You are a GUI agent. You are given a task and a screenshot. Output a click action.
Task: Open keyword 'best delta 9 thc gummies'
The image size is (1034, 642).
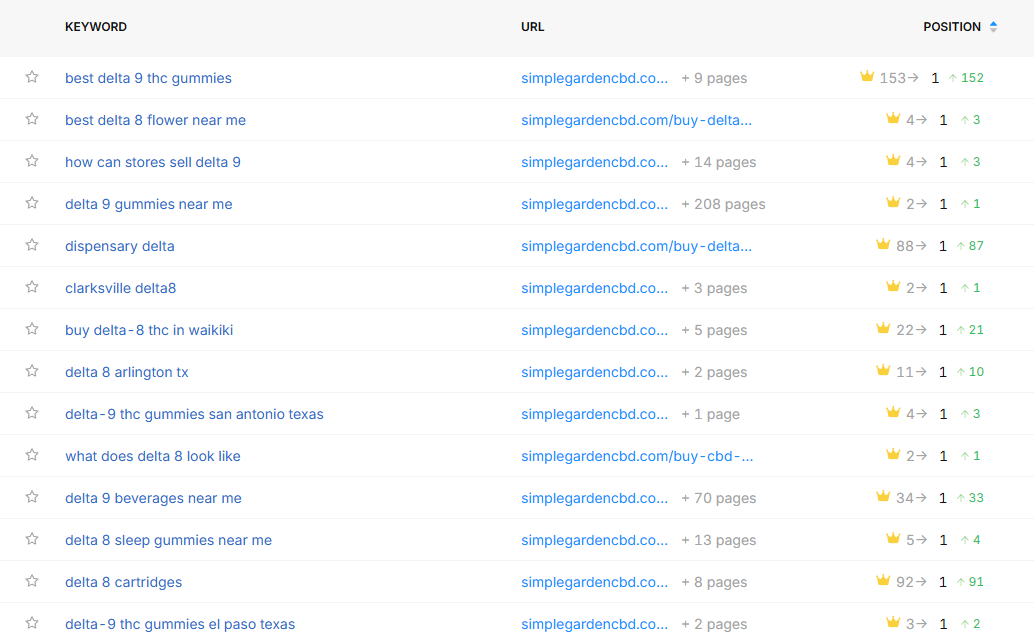[148, 78]
